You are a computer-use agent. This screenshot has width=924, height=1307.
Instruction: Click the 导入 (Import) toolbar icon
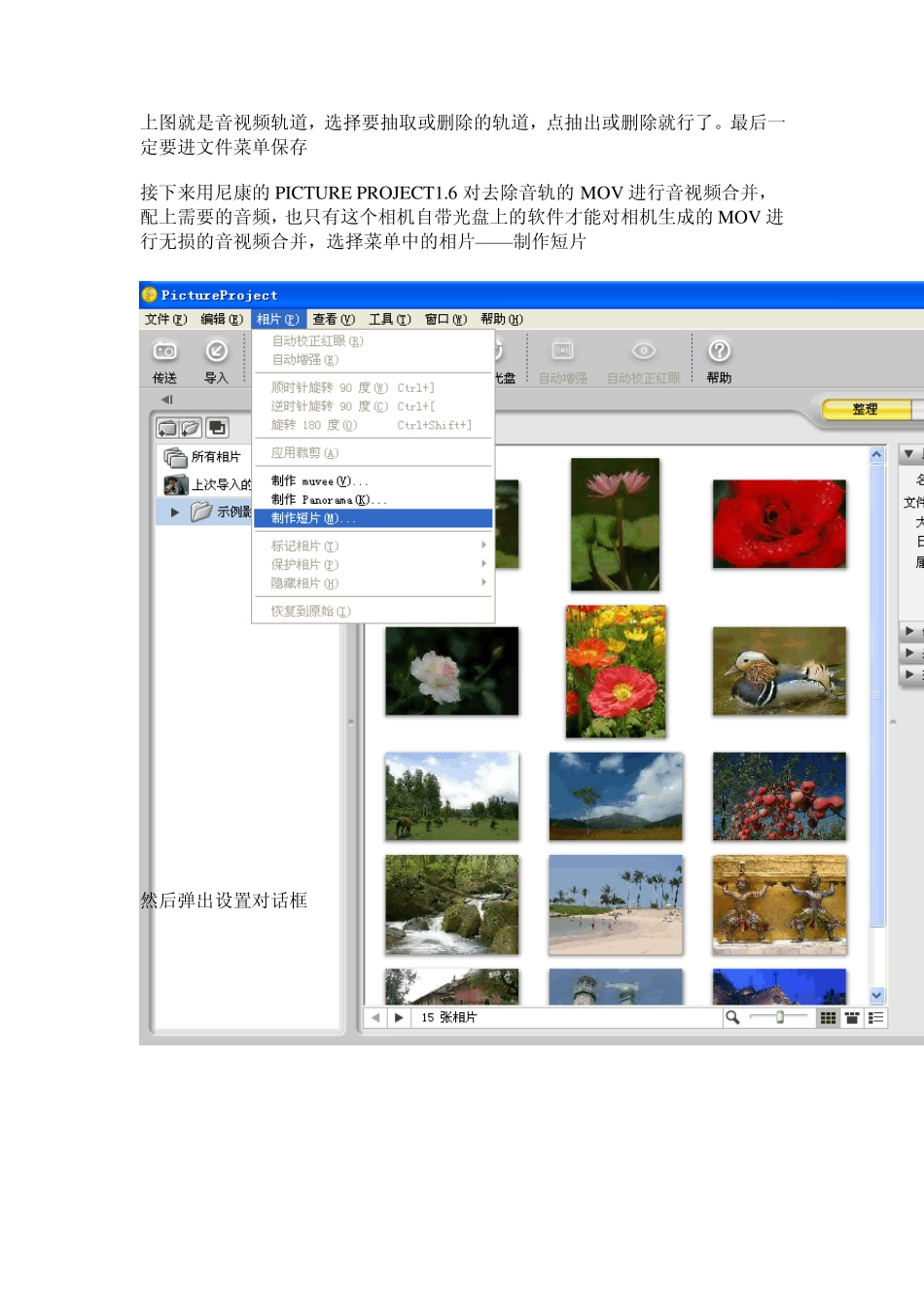click(x=216, y=351)
